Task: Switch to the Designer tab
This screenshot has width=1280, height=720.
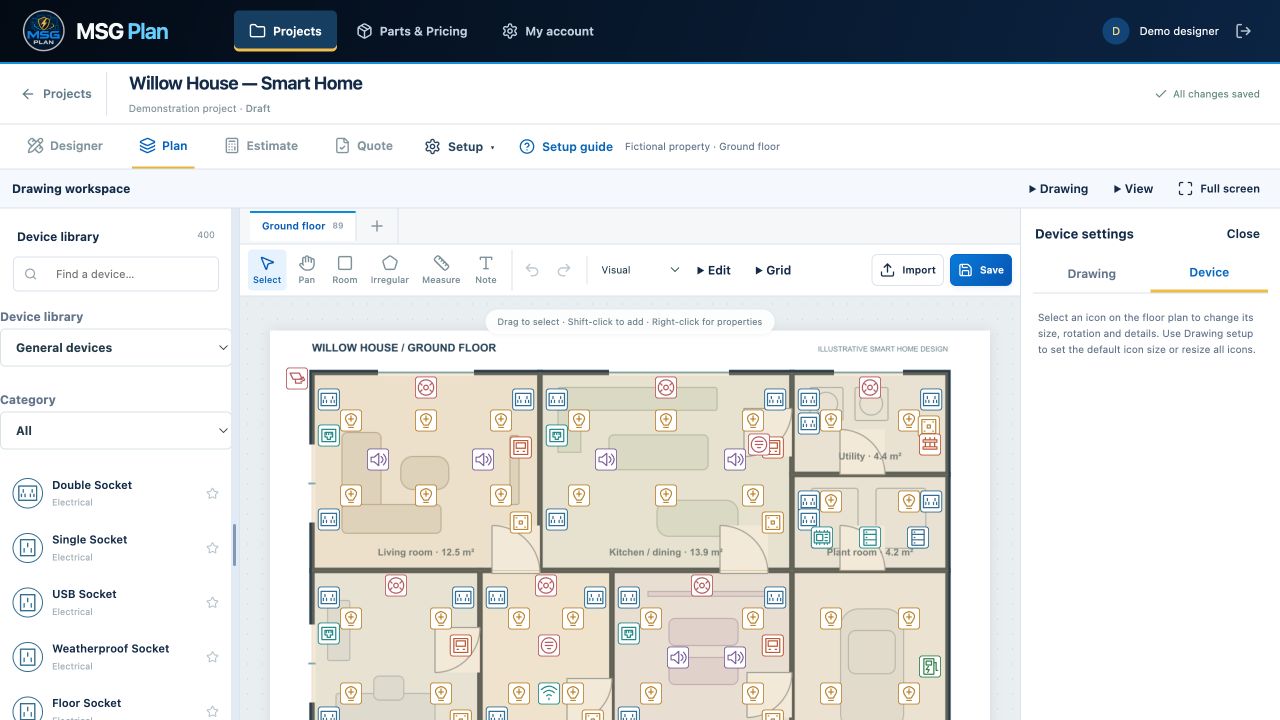Action: (x=65, y=146)
